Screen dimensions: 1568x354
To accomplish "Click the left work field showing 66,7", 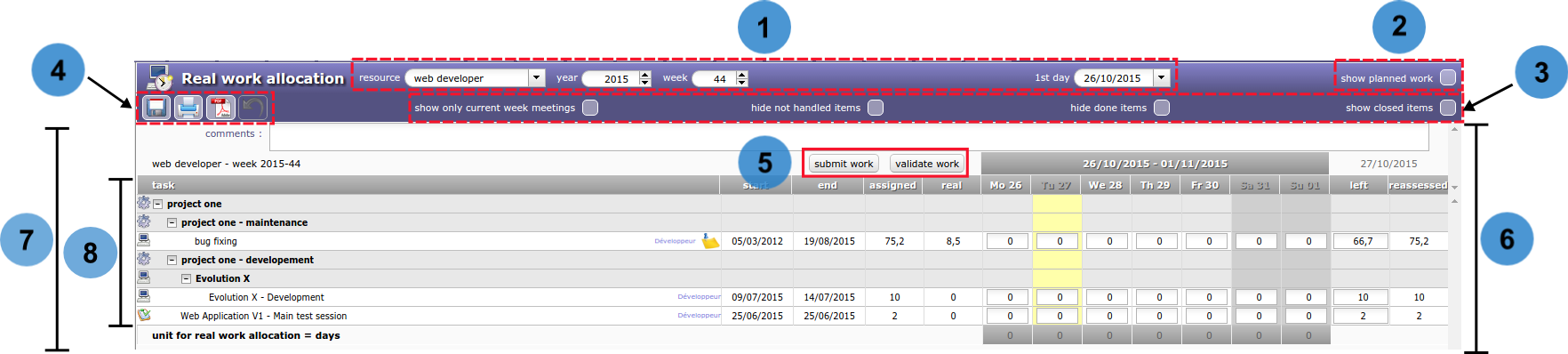I will [1360, 241].
